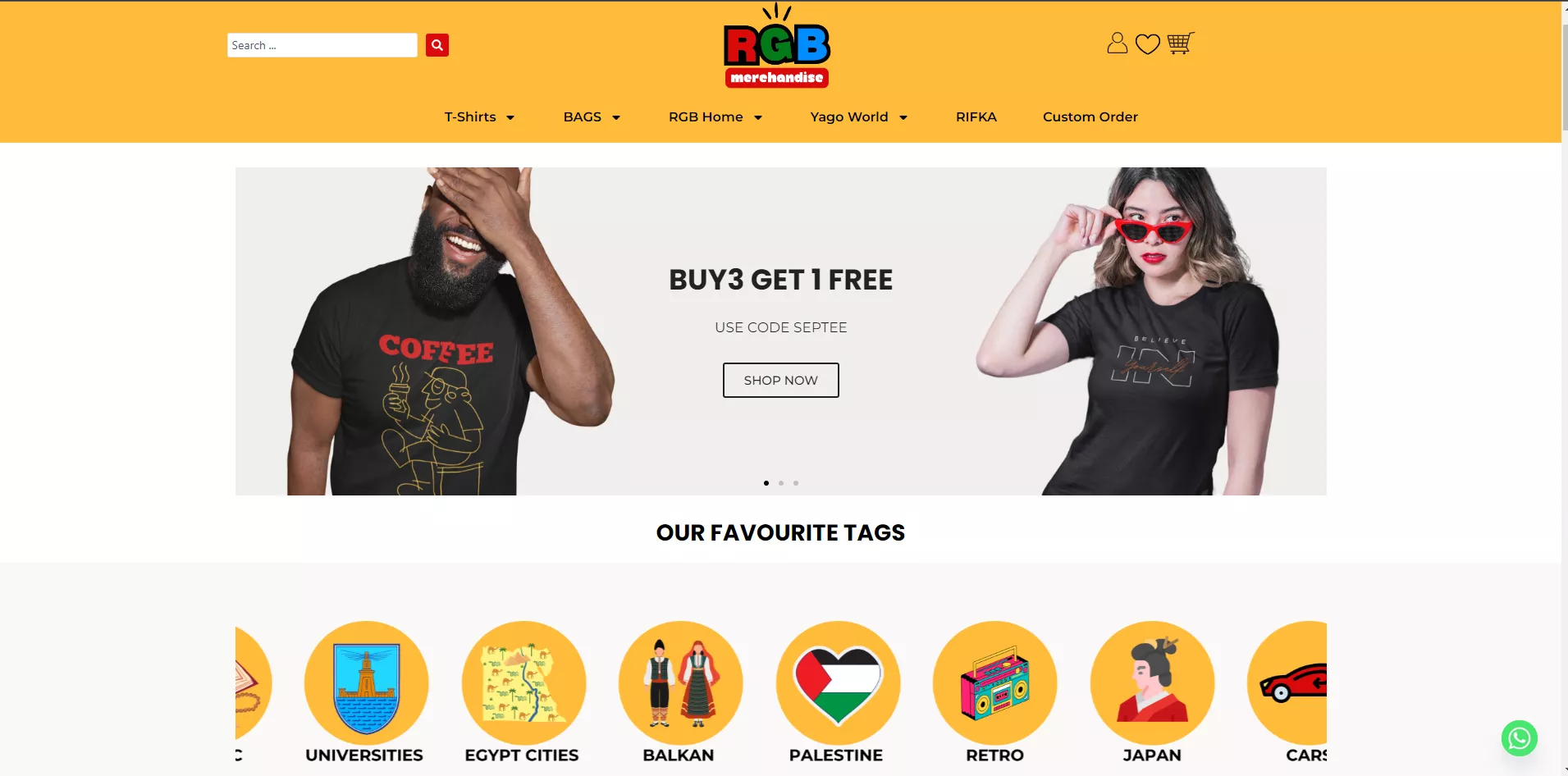Open the wishlist heart icon

[1147, 43]
